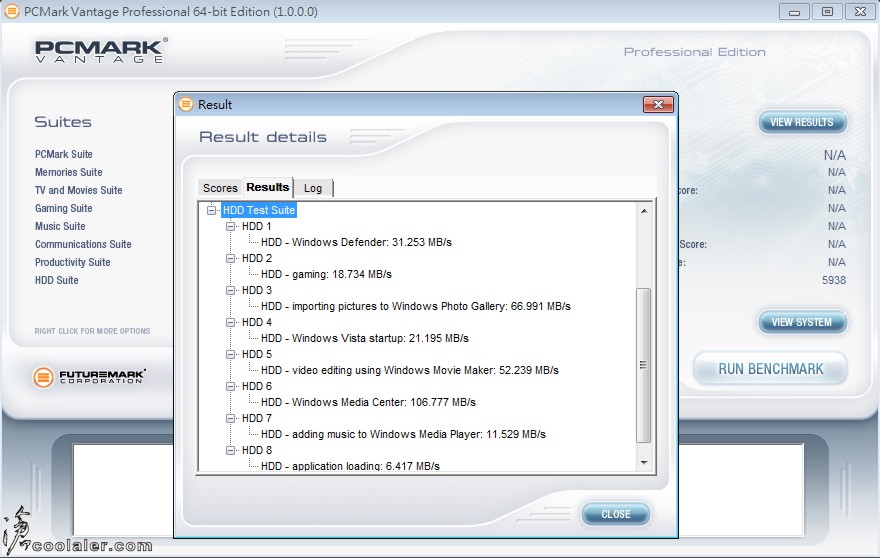Viewport: 880px width, 558px height.
Task: Select 'HDD - gaming: 18.734 MB/s' row
Action: click(326, 275)
